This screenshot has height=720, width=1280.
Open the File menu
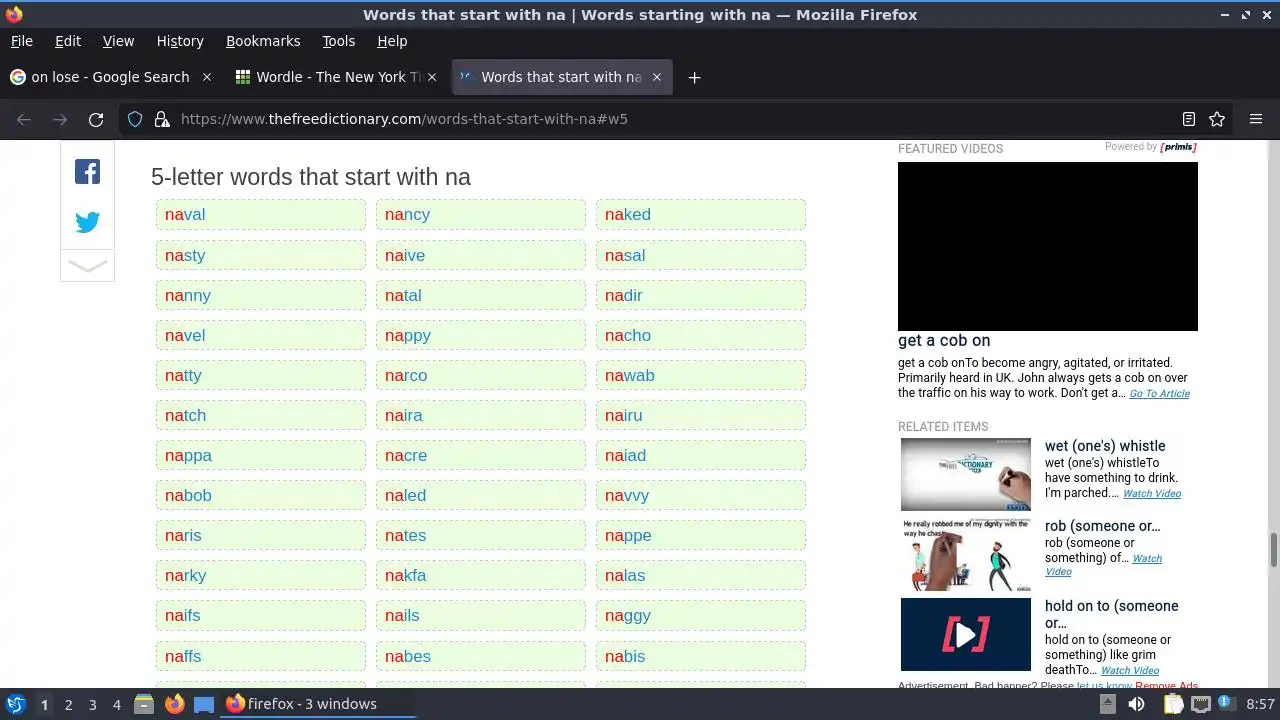[x=21, y=41]
